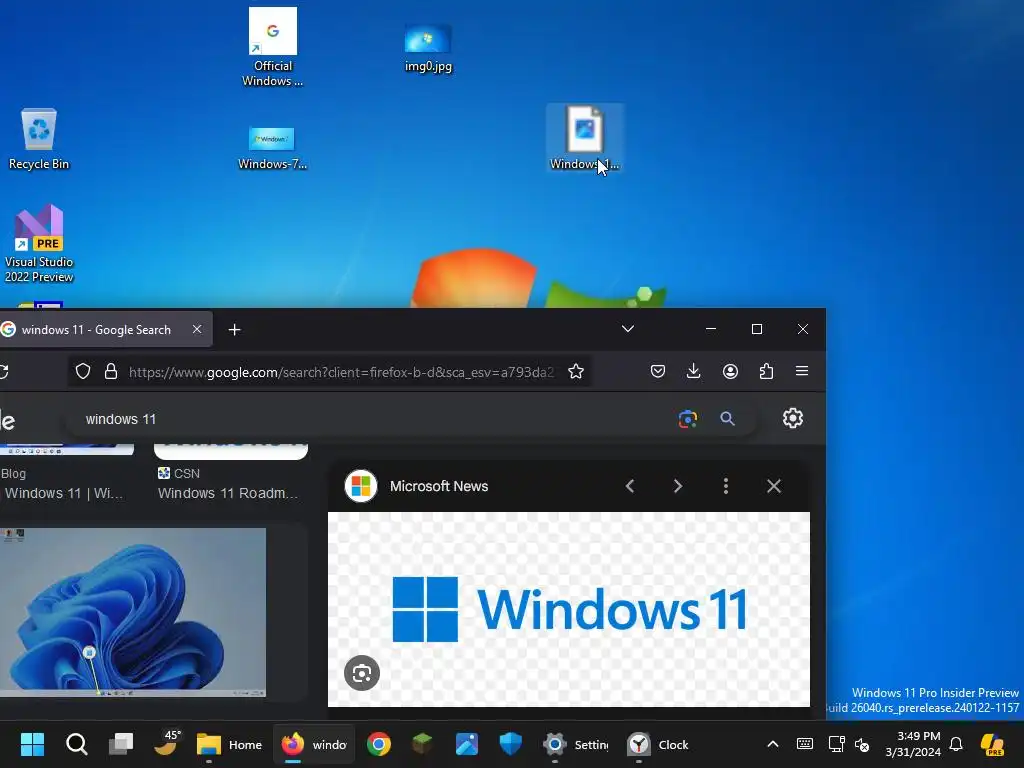Switch to the Firefox taskbar button
Viewport: 1024px width, 768px height.
click(x=313, y=744)
